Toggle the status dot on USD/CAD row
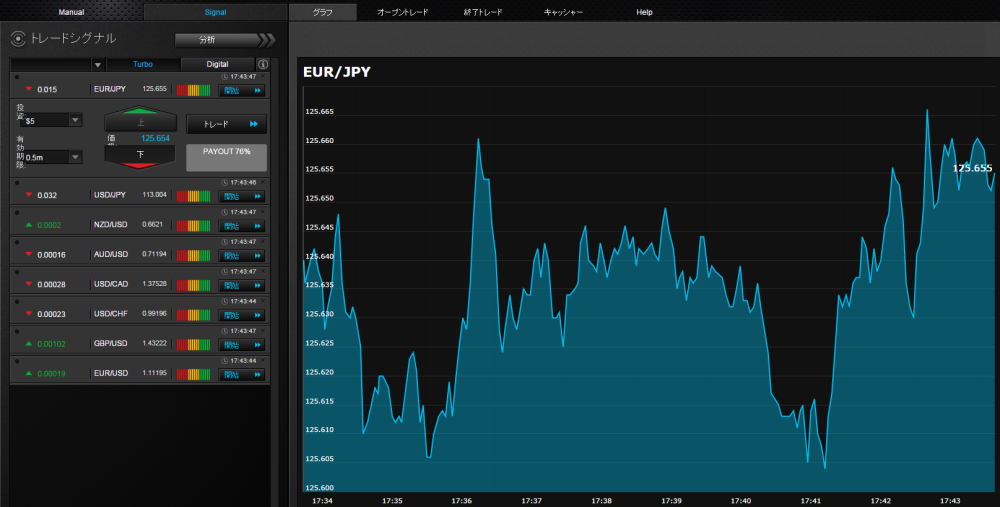The width and height of the screenshot is (1000, 507). (17, 272)
